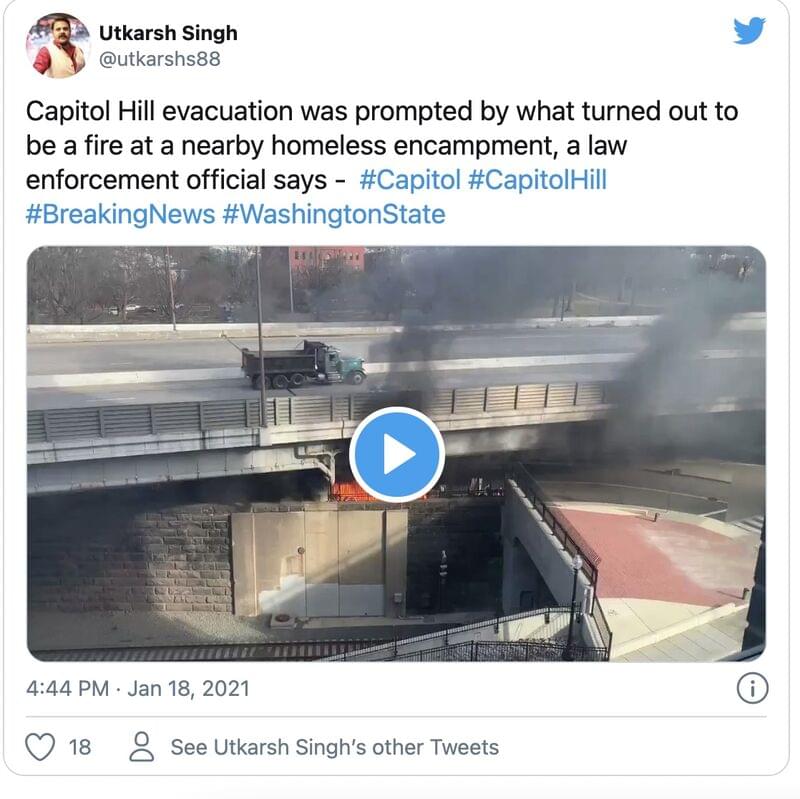The image size is (800, 799).
Task: Visit the #WashingtonState hashtag
Action: tap(334, 214)
